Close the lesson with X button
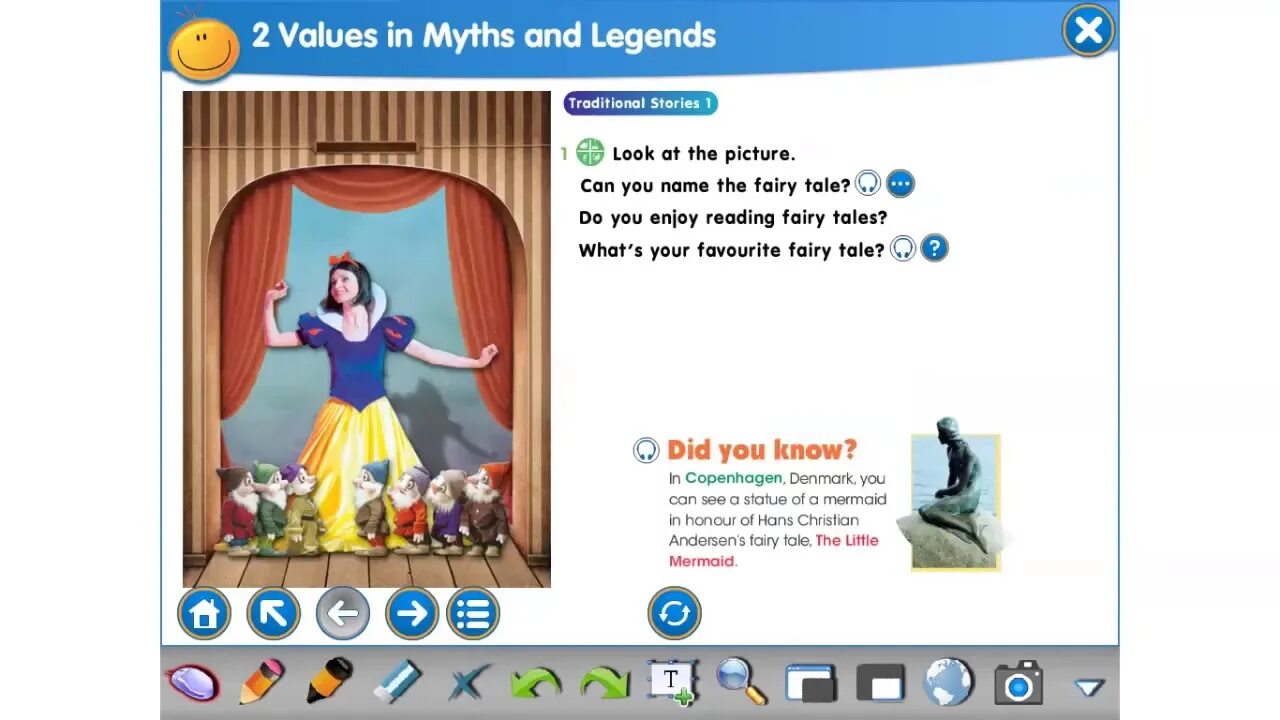This screenshot has width=1280, height=720. pos(1088,30)
